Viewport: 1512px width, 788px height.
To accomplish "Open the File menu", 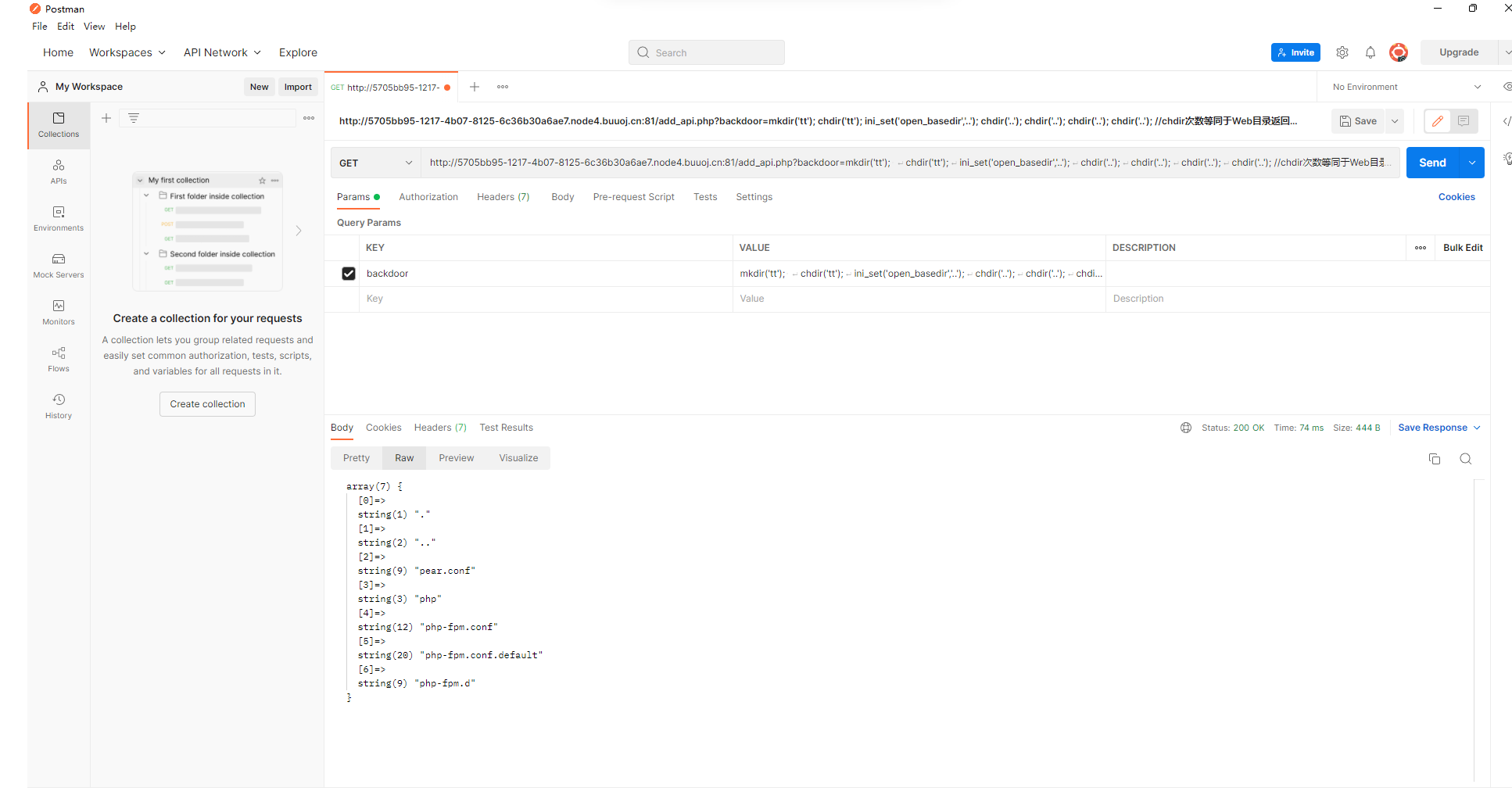I will pyautogui.click(x=40, y=27).
